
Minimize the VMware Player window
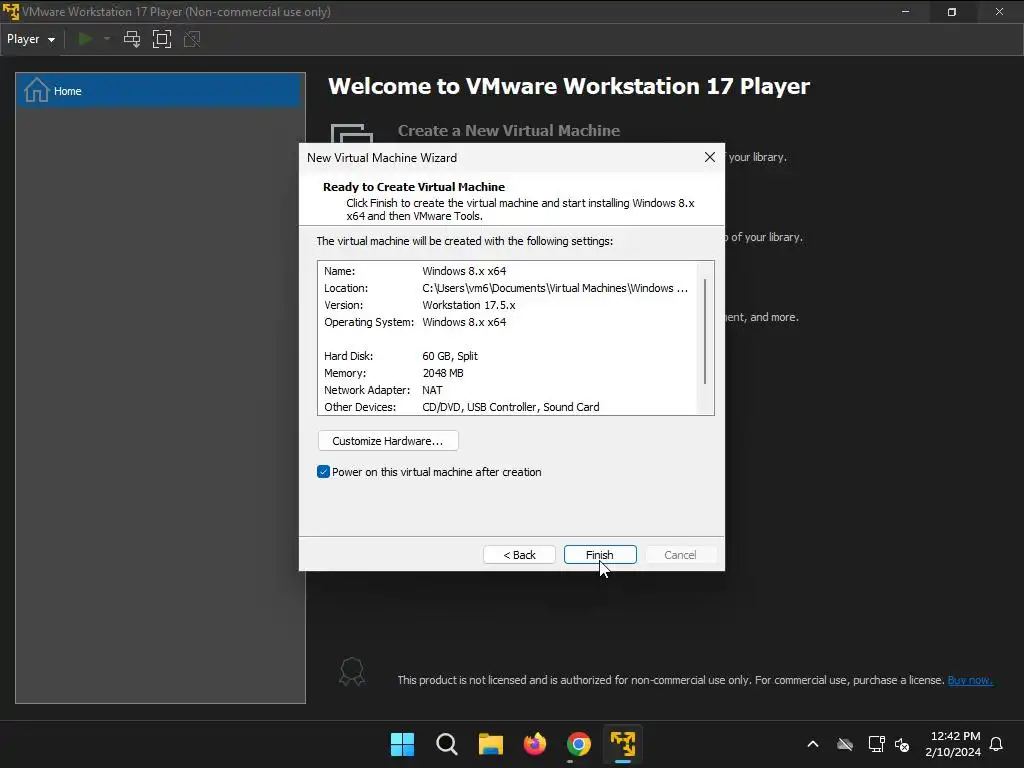click(905, 12)
